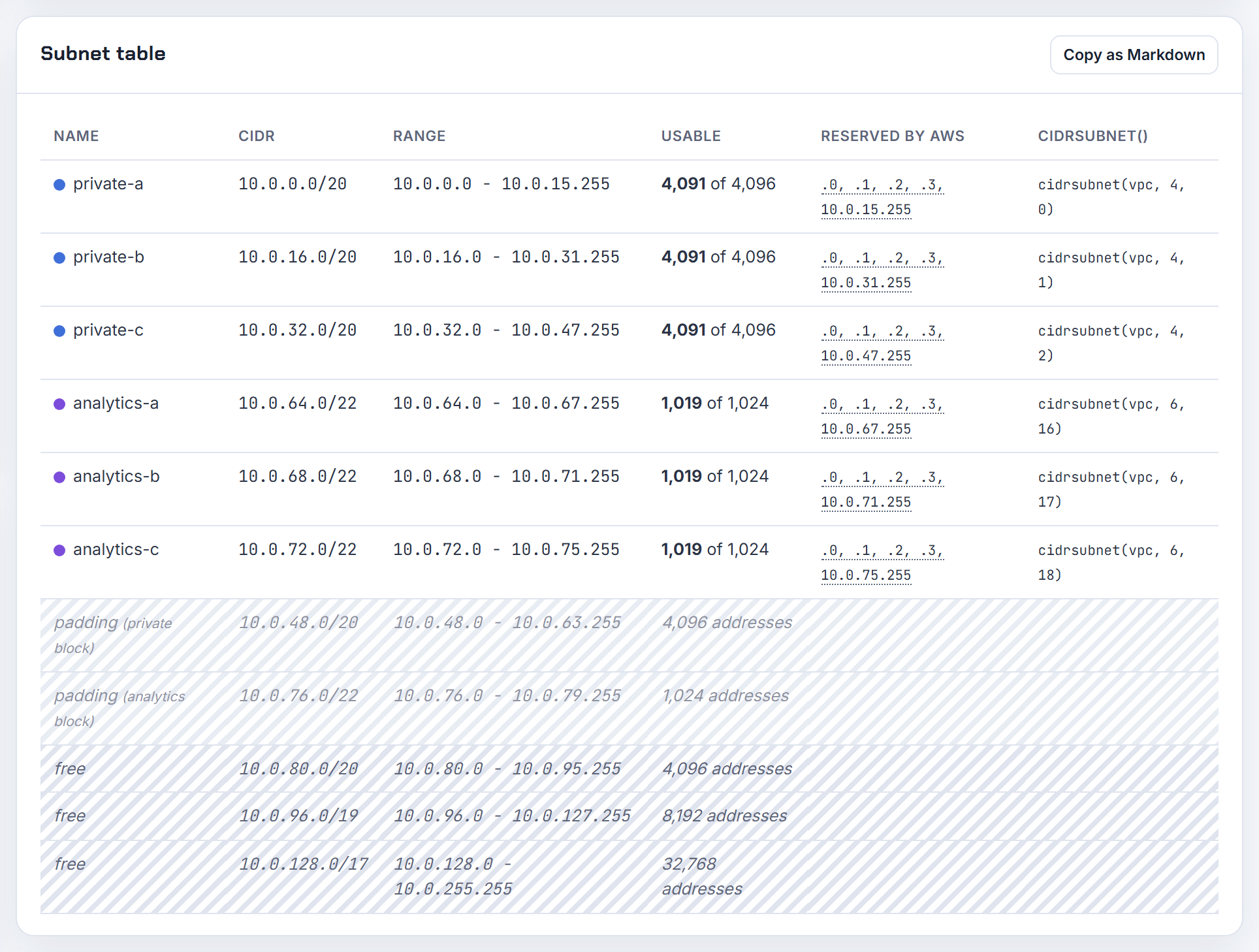The image size is (1259, 952).
Task: Click the reserved address 10.0.31.255
Action: tap(866, 283)
